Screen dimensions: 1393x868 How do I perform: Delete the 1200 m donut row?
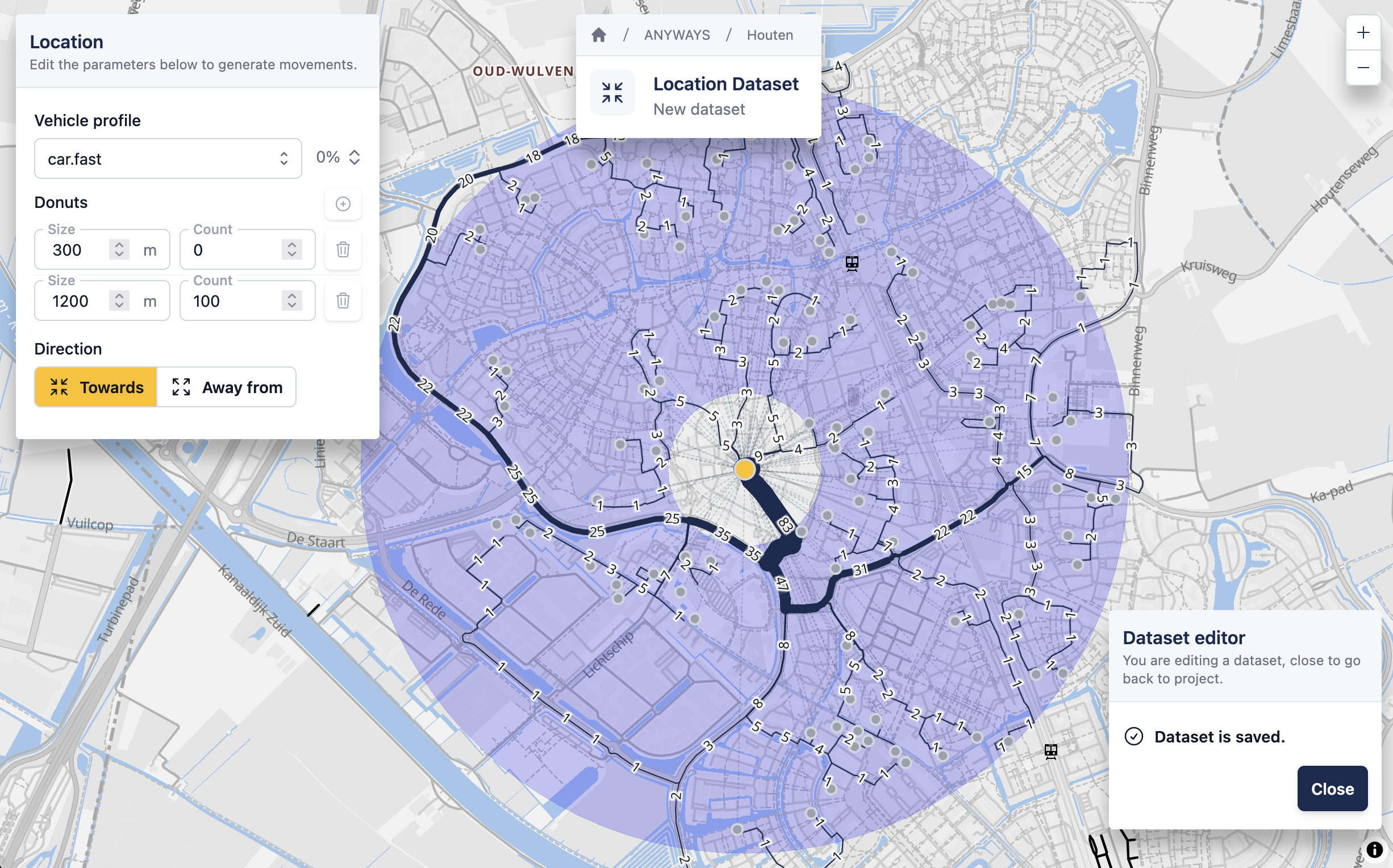coord(343,301)
